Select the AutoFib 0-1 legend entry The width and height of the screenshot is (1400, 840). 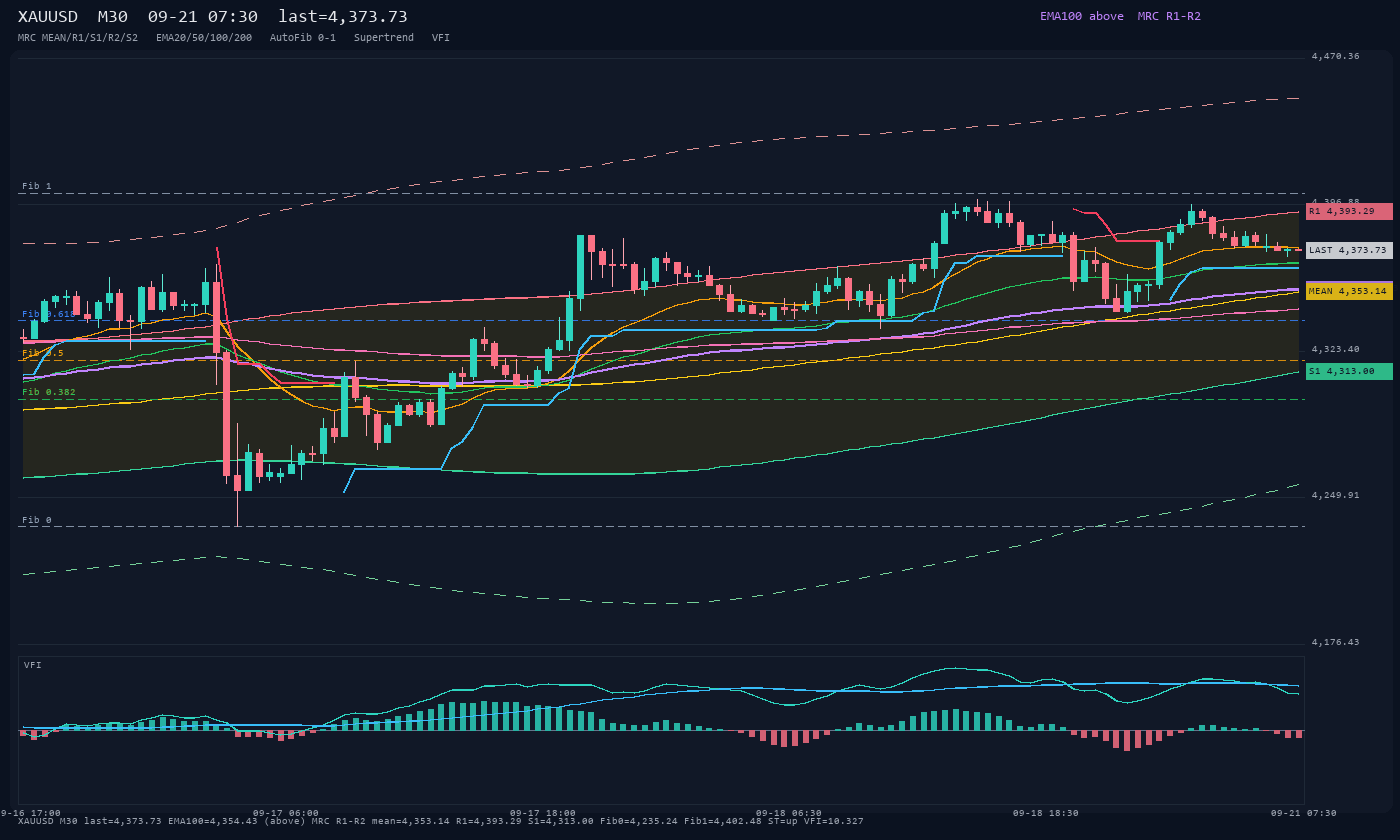click(303, 38)
